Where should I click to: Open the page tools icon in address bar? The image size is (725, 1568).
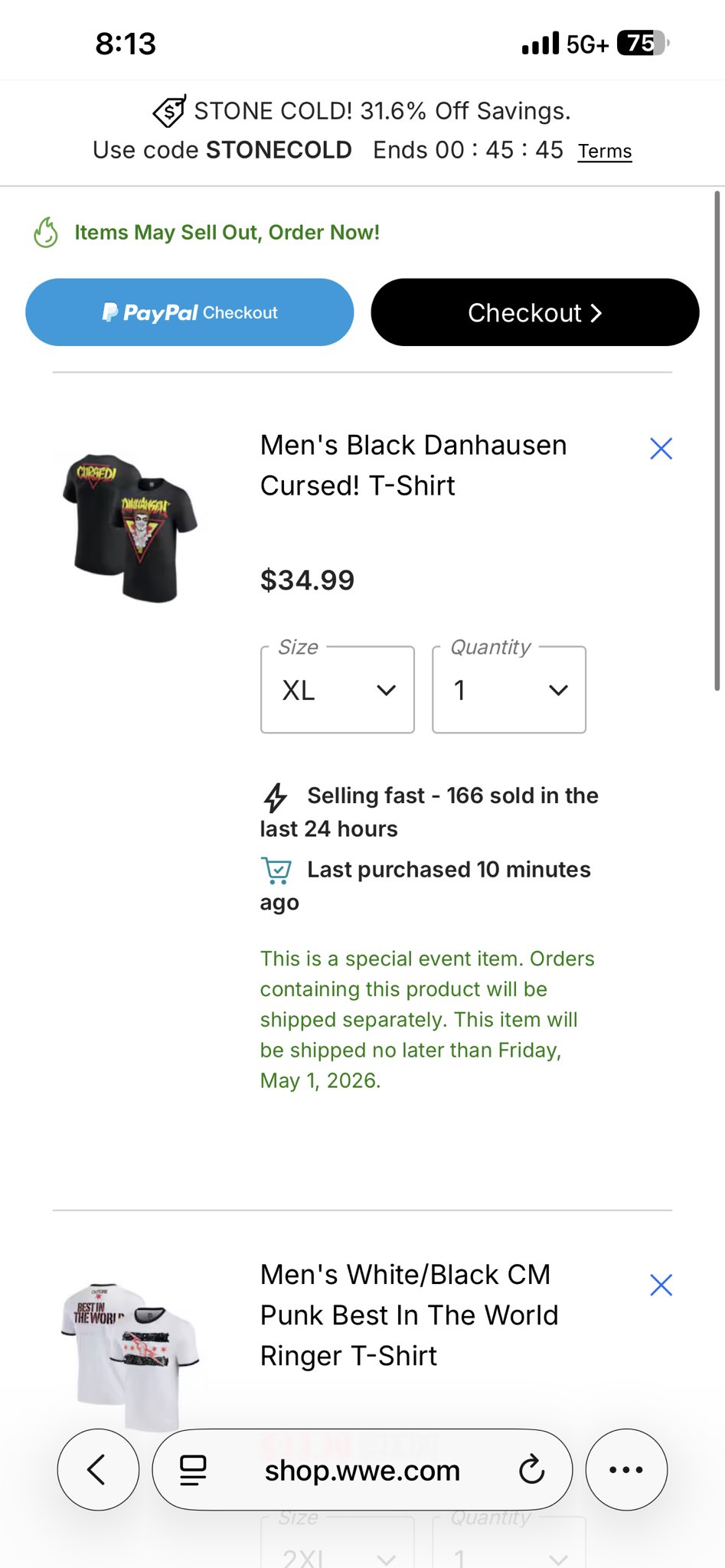(193, 1469)
